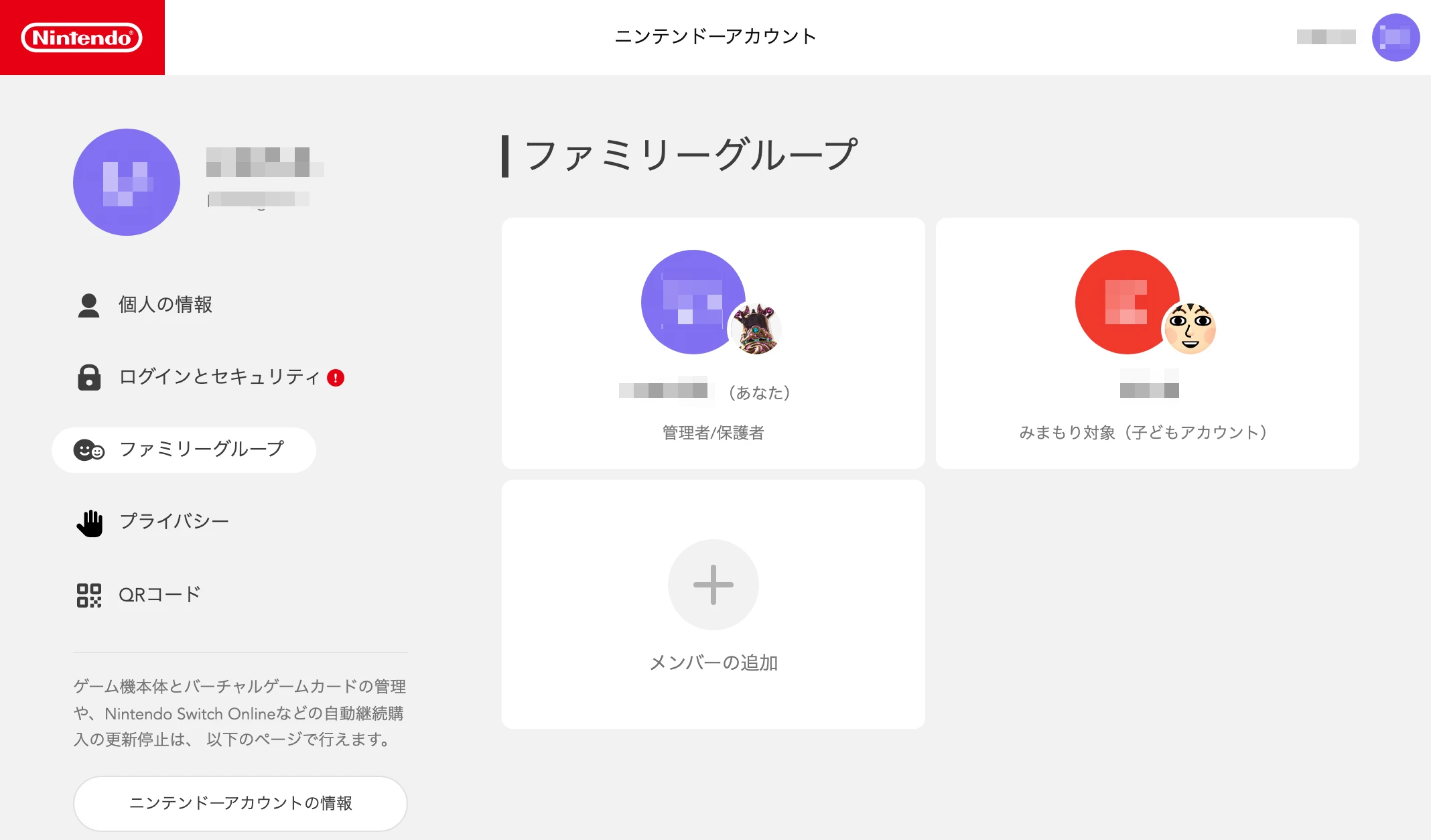Click the two-faces family group icon
Screen dimensions: 1431x840
89,449
